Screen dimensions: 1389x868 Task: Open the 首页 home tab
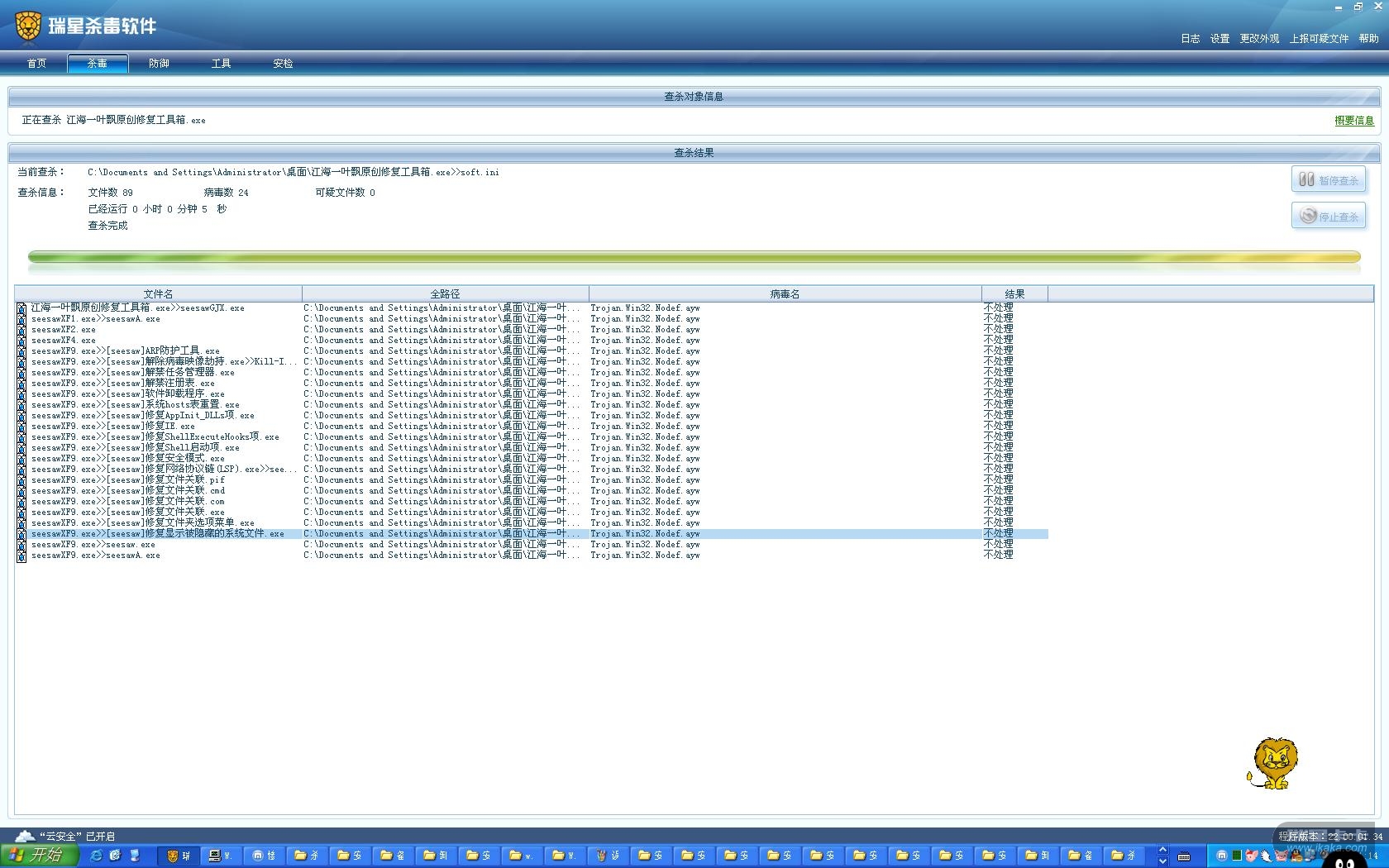pos(36,64)
